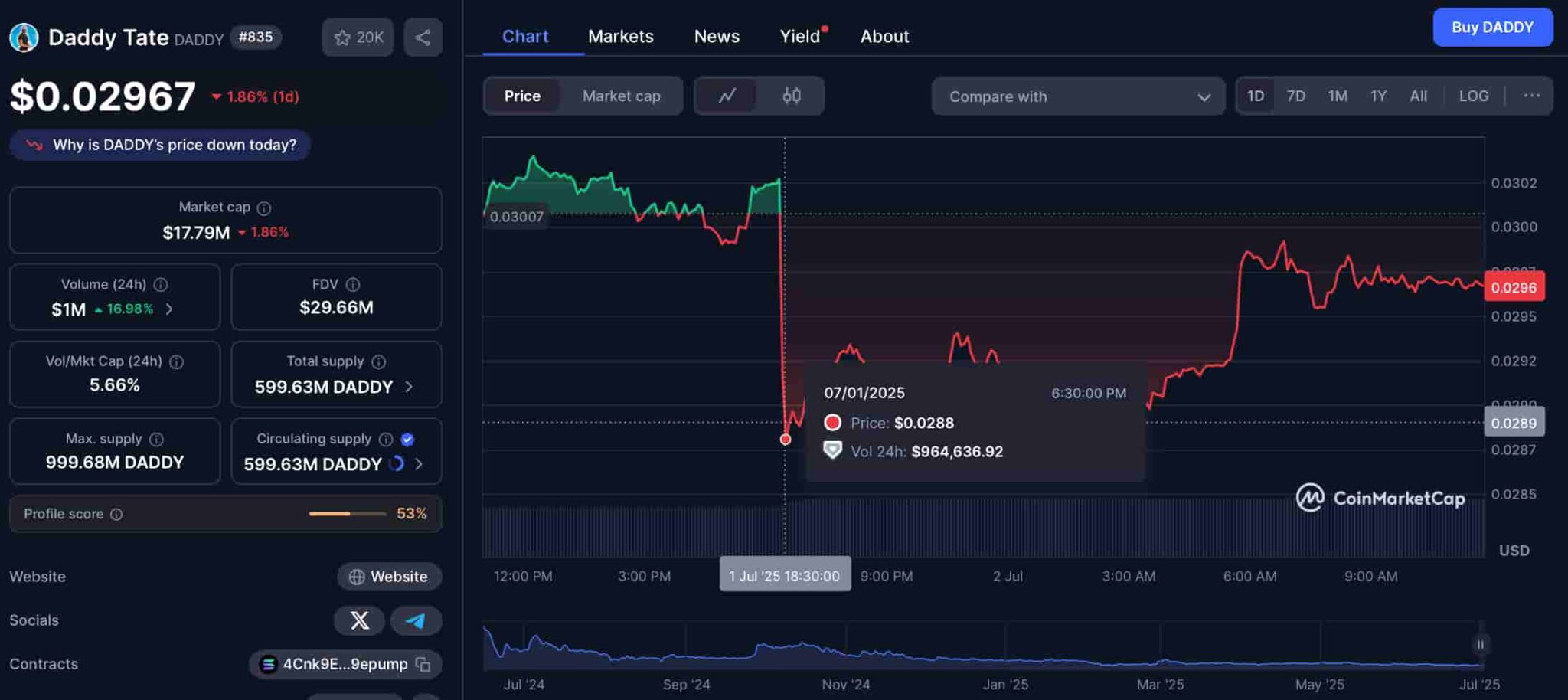The width and height of the screenshot is (1568, 700).
Task: Open the X (Twitter) social link
Action: point(359,620)
